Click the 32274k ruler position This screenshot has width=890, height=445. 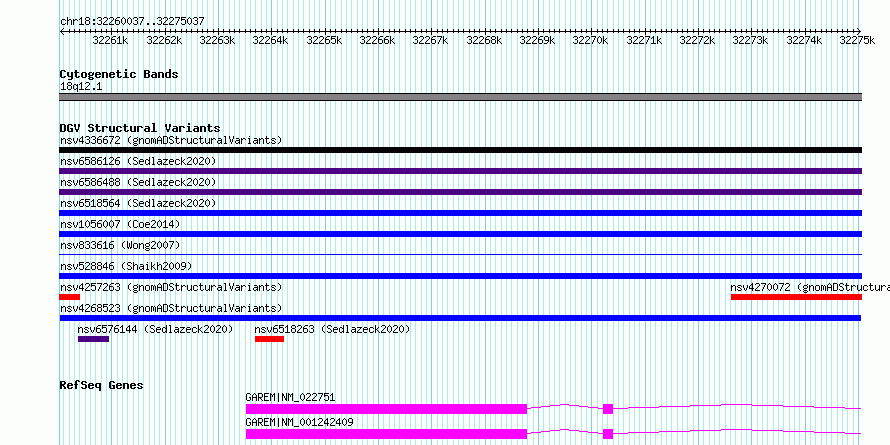pyautogui.click(x=804, y=40)
